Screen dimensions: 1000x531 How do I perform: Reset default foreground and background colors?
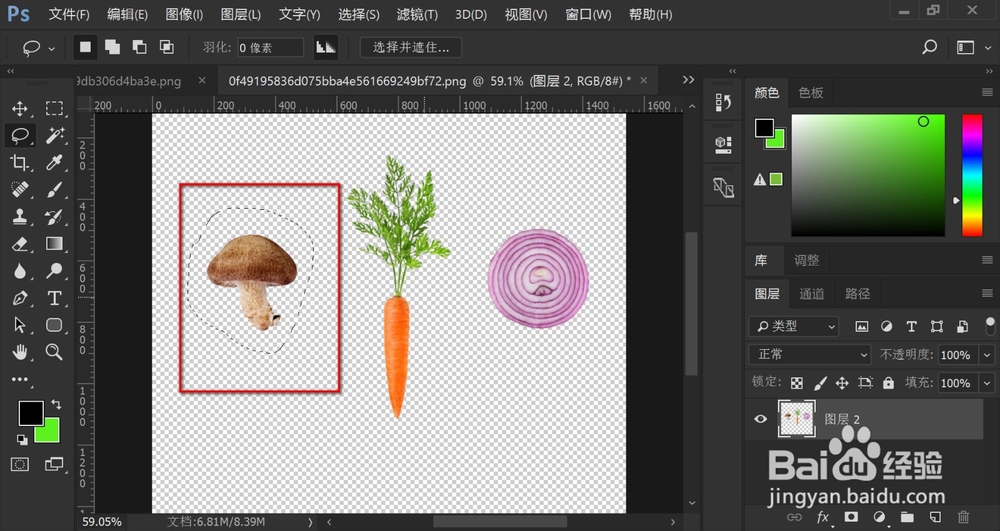(x=22, y=439)
